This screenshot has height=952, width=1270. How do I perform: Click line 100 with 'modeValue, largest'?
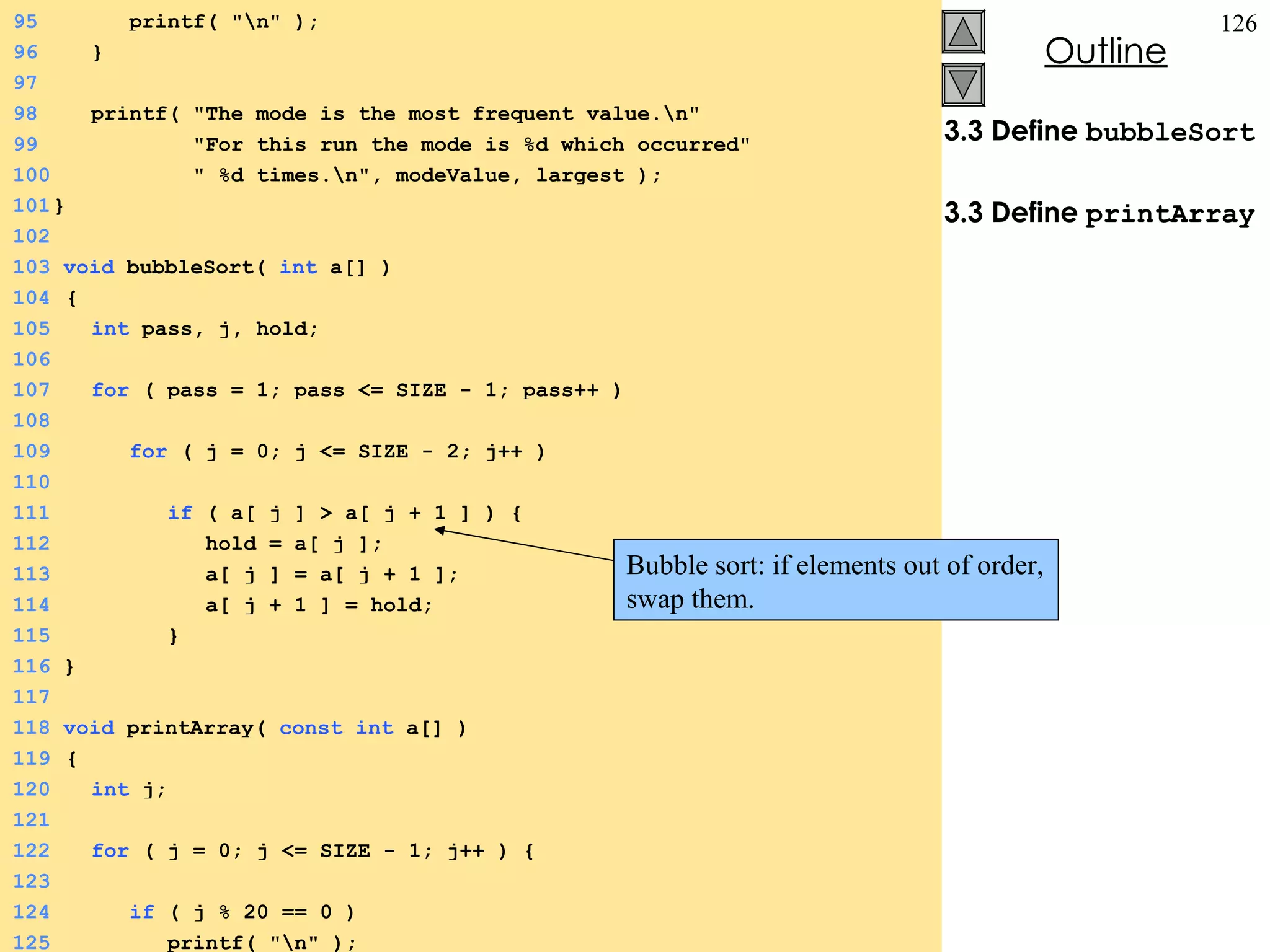click(x=427, y=175)
